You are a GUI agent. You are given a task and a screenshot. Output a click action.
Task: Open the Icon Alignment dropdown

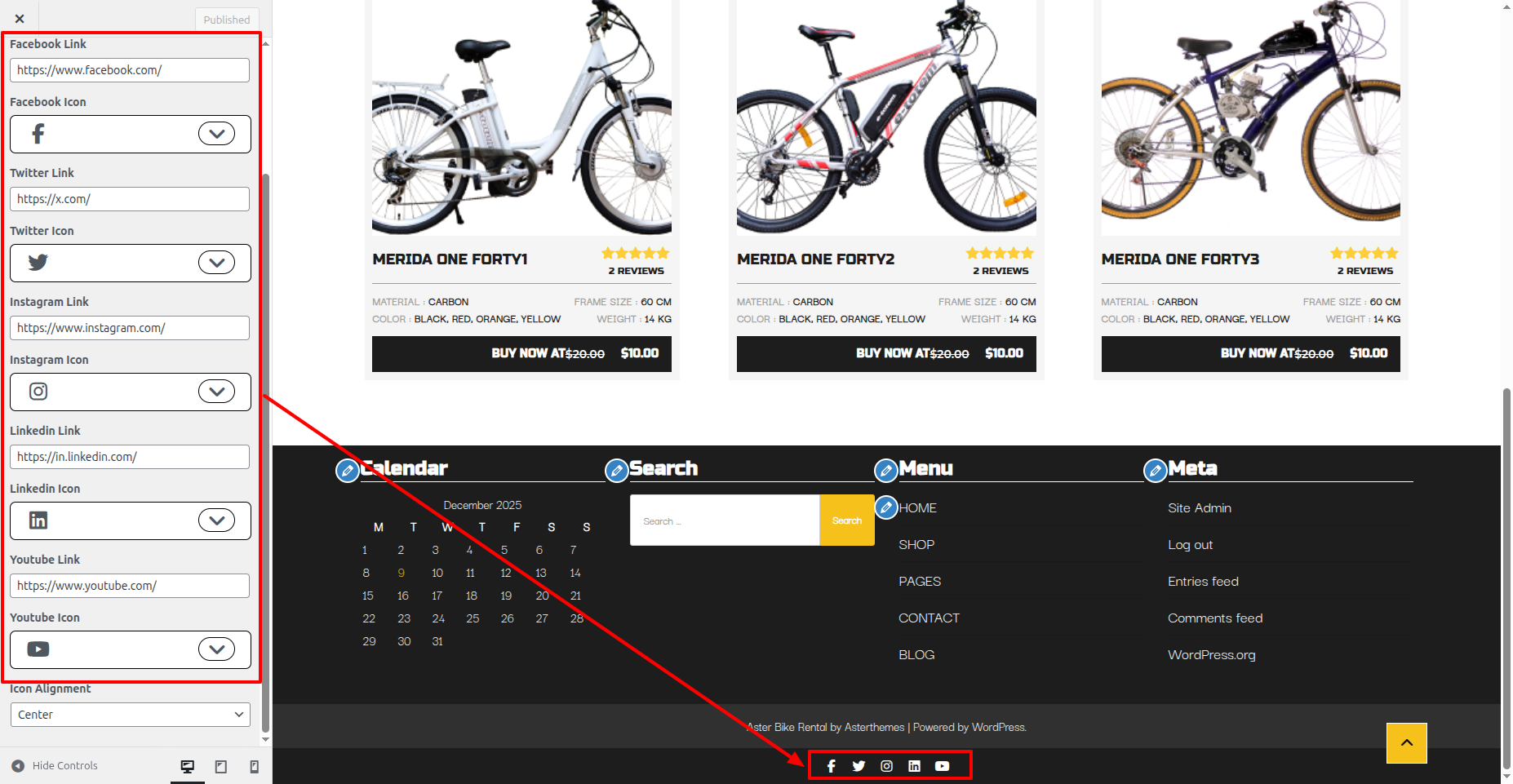tap(130, 715)
